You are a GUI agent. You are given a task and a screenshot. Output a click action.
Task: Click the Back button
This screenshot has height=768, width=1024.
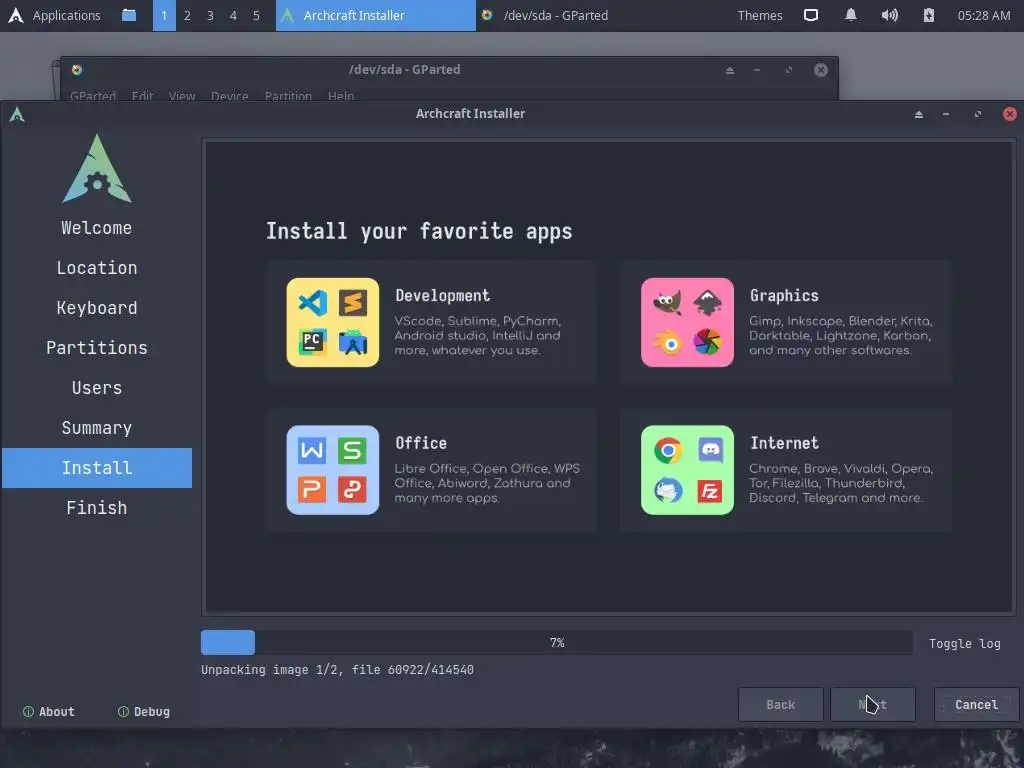pyautogui.click(x=780, y=705)
